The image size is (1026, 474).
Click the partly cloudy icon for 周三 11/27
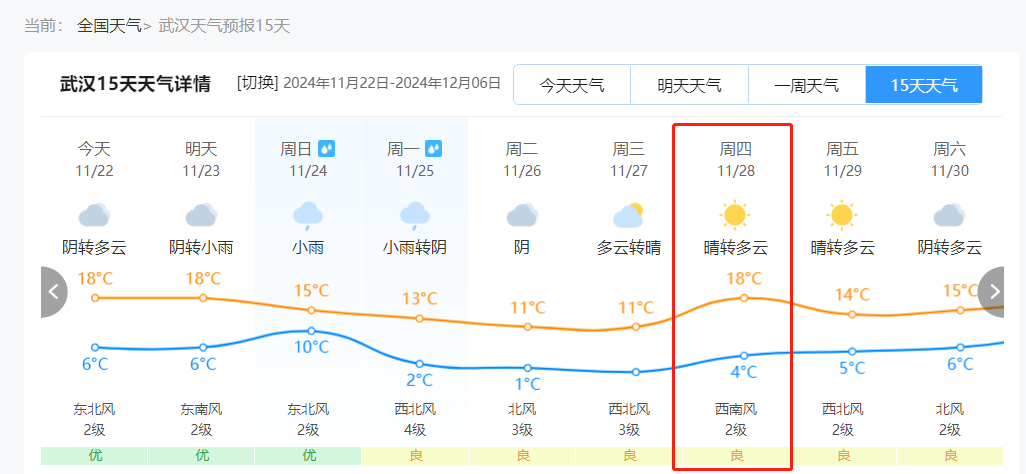(x=628, y=215)
